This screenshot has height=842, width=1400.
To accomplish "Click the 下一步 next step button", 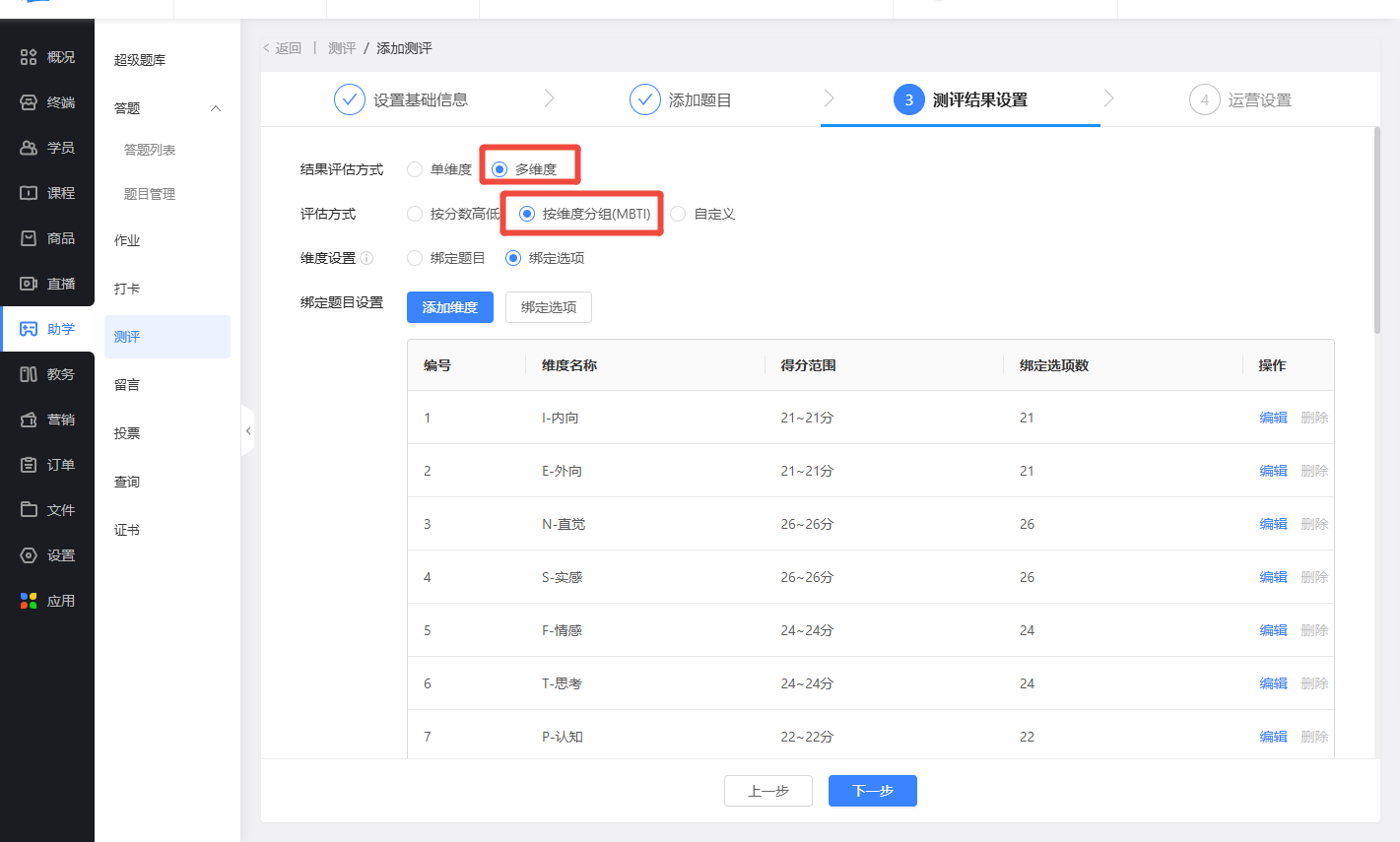I will (x=872, y=791).
